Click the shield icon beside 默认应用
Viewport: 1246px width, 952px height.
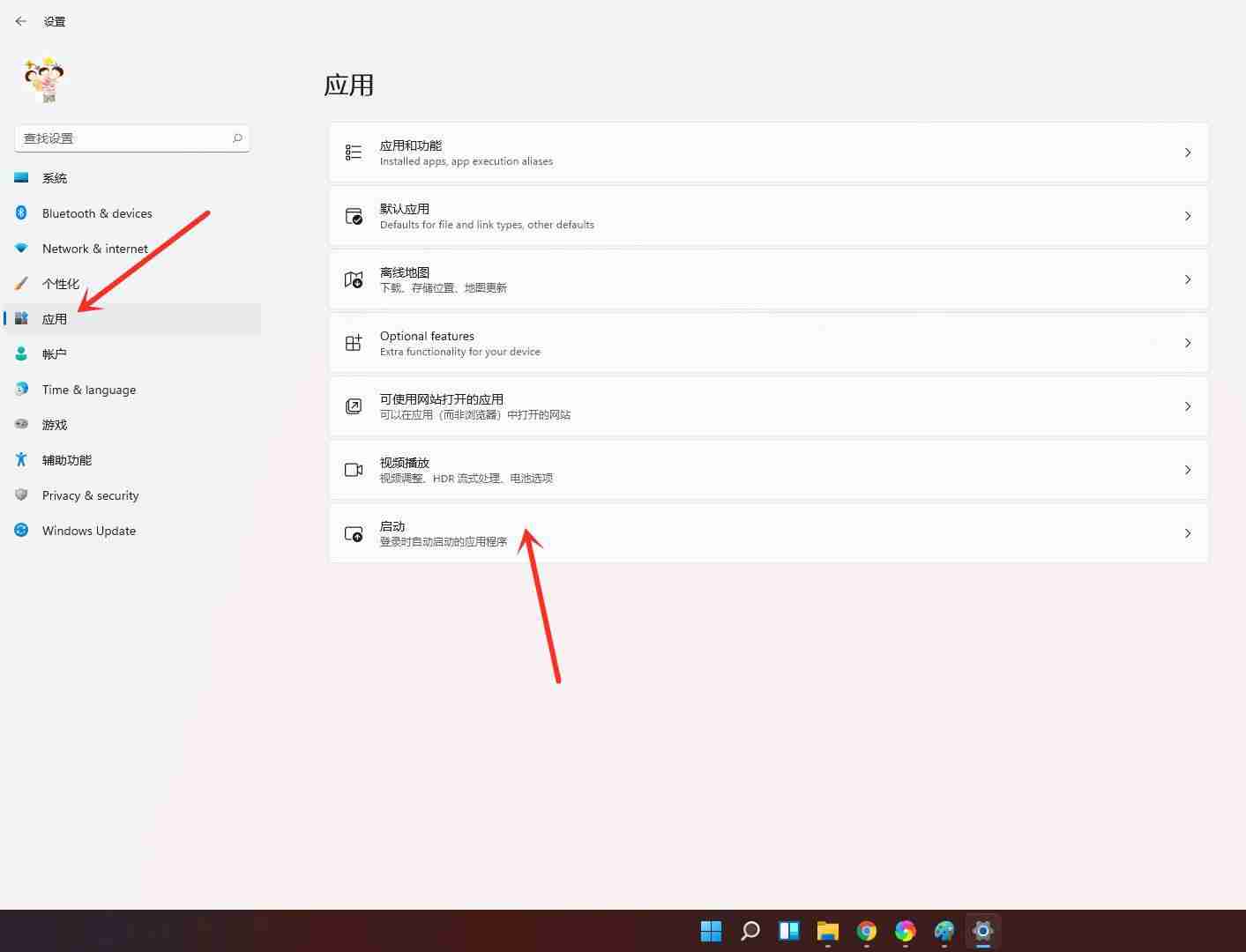pos(353,216)
